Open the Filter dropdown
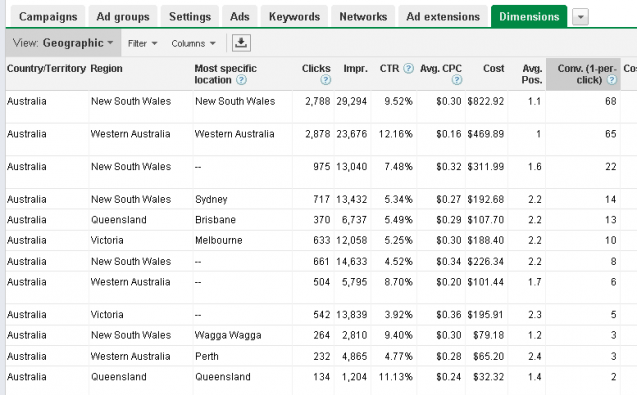Screen dimensions: 637x395 [x=142, y=43]
